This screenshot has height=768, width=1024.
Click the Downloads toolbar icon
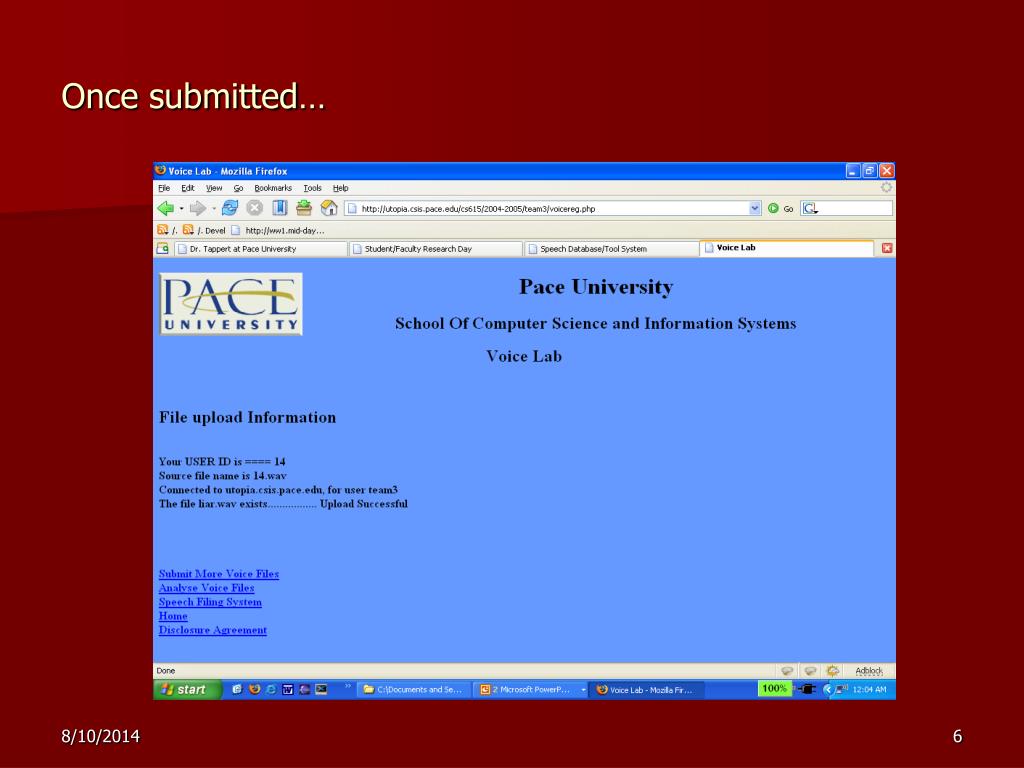(304, 208)
